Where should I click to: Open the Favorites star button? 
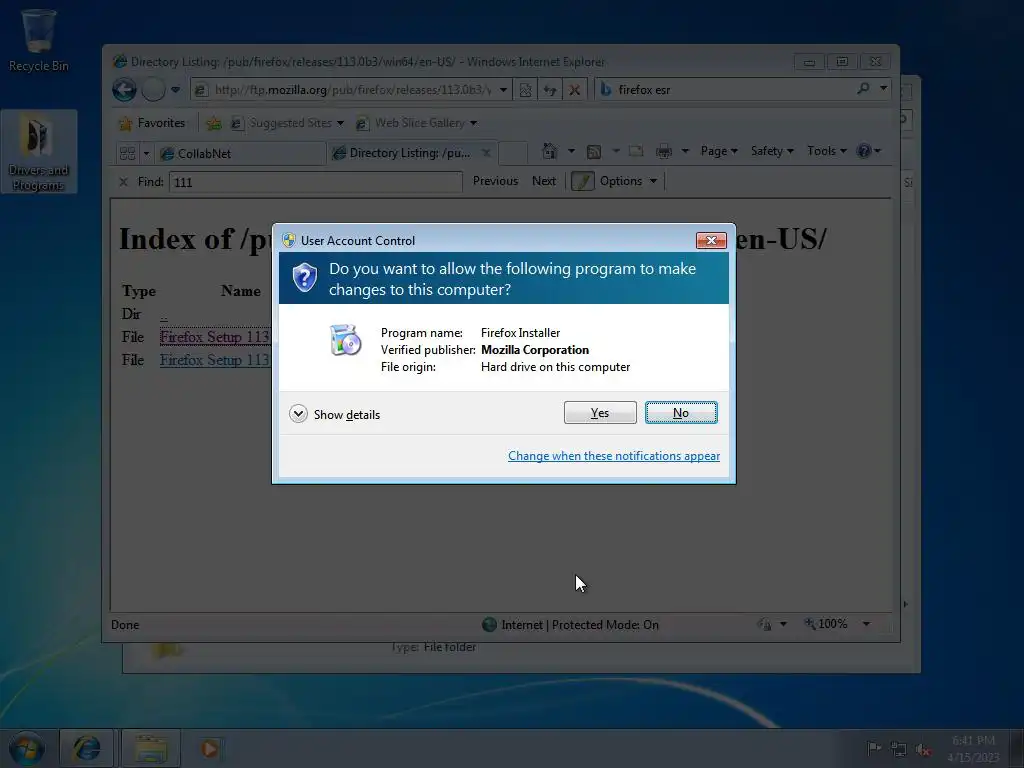(152, 123)
